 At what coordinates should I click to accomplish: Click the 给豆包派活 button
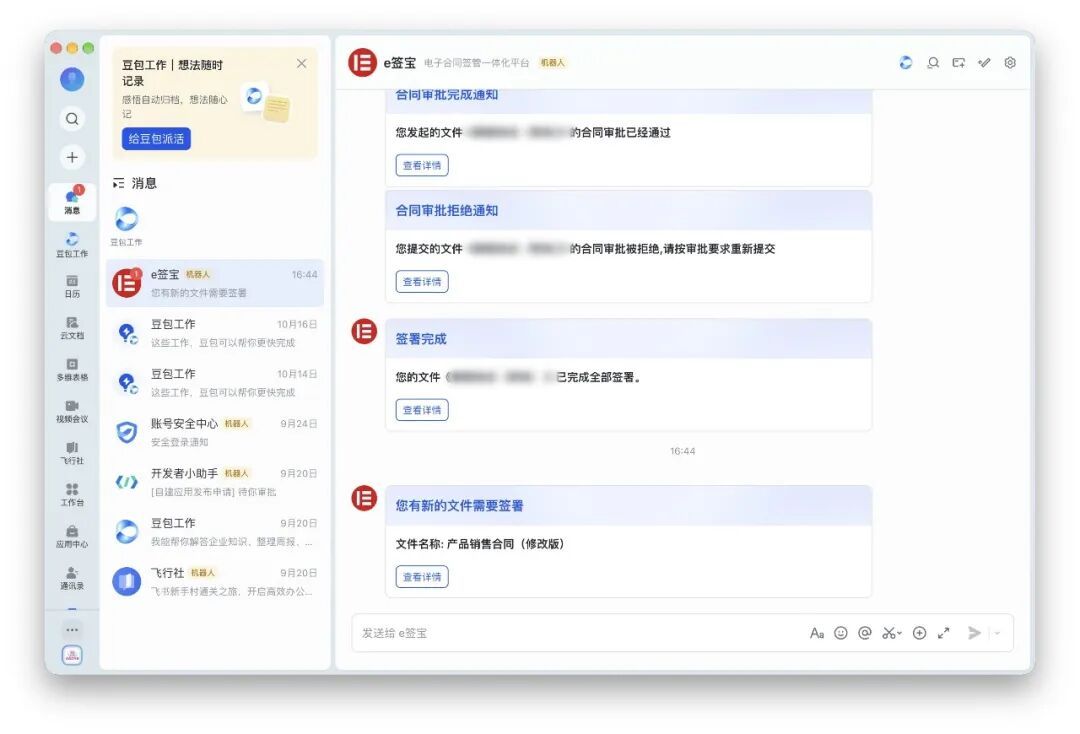(156, 138)
